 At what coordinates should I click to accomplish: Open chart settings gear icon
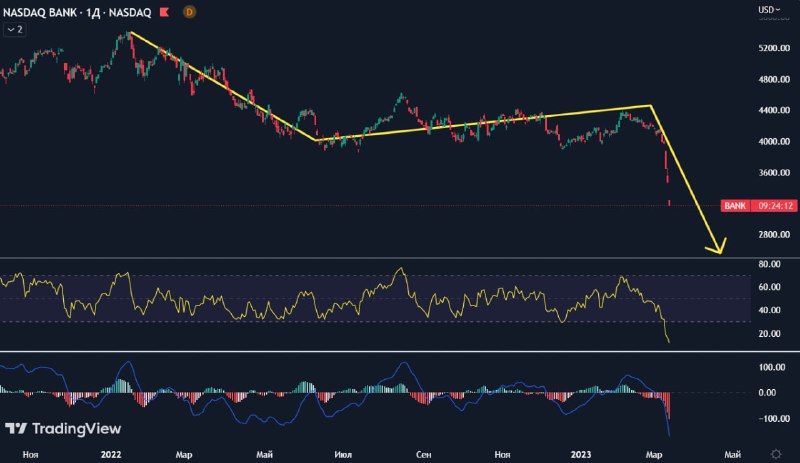click(776, 454)
